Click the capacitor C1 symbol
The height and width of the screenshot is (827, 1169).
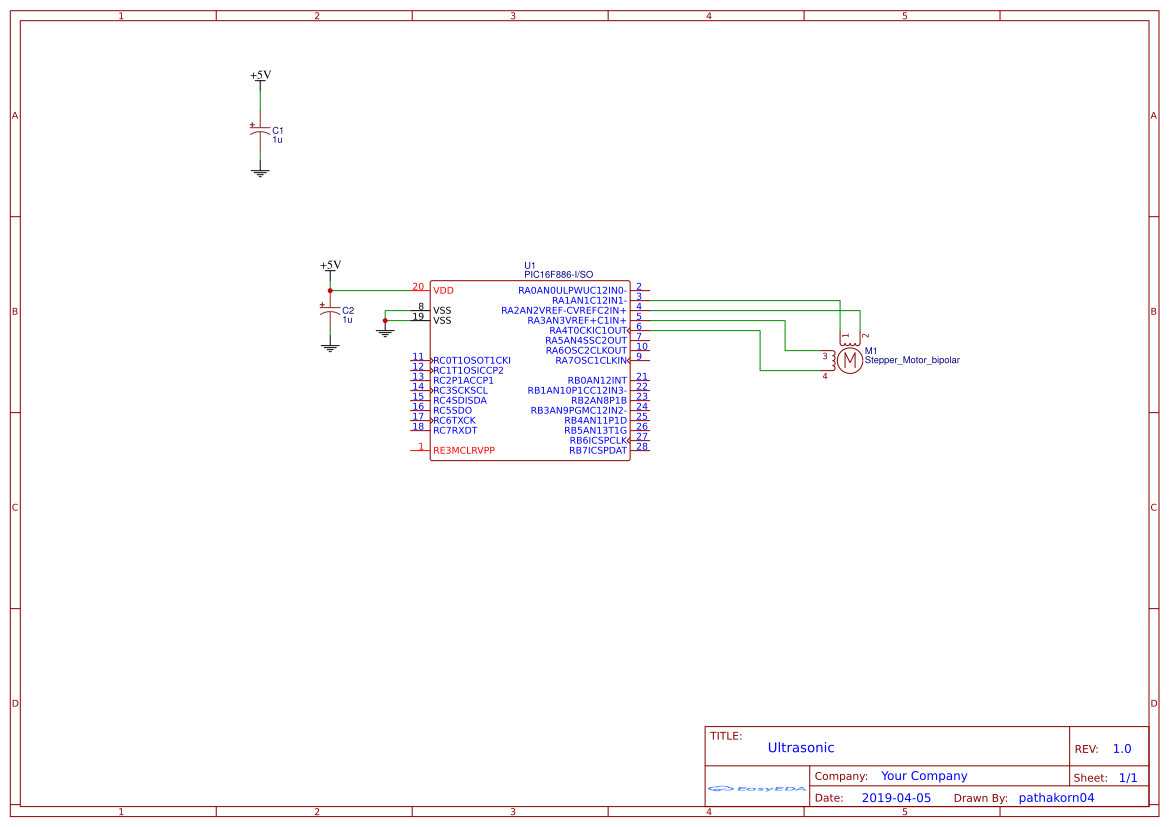click(260, 131)
